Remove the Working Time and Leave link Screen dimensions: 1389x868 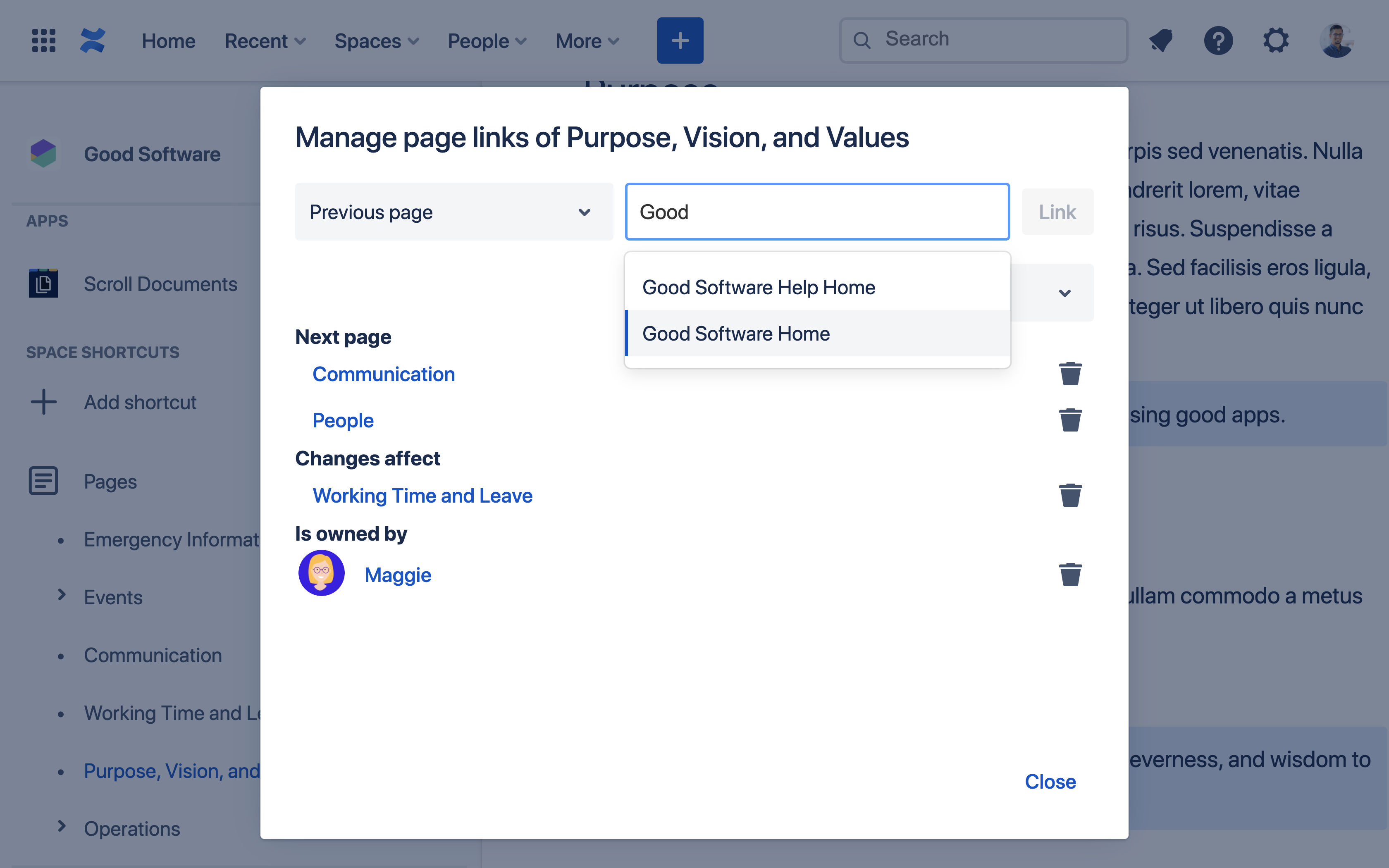(1070, 496)
